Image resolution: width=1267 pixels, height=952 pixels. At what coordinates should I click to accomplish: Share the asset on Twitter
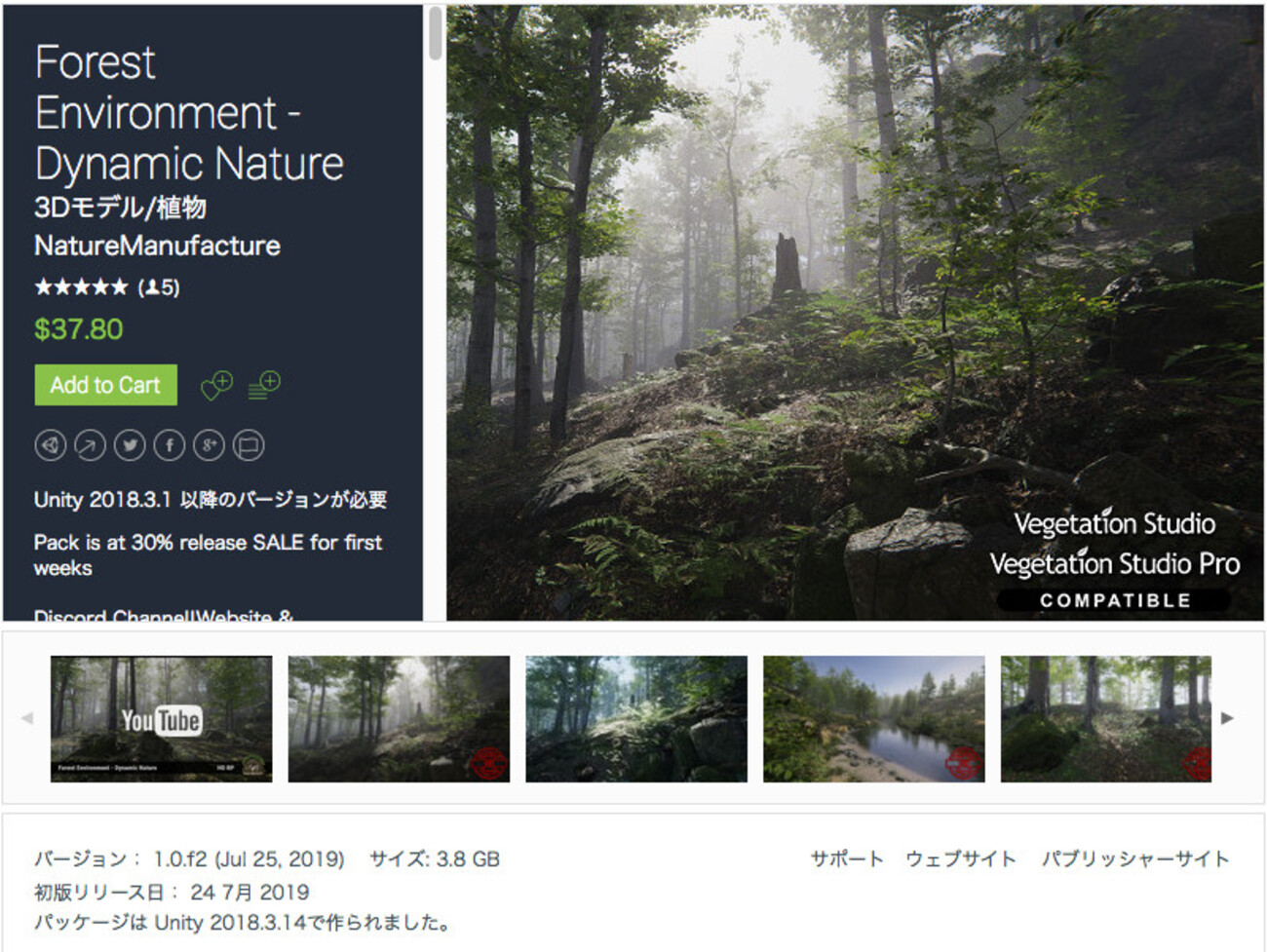130,445
